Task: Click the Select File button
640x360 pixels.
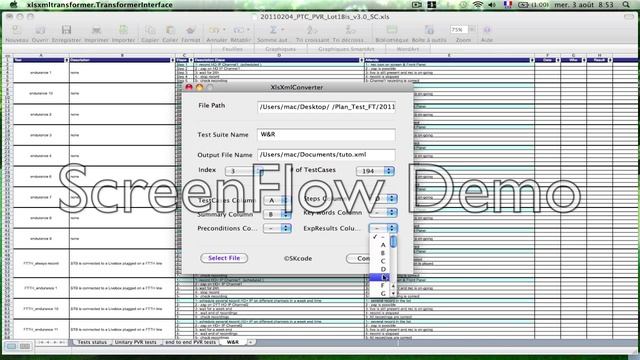Action: [x=224, y=258]
